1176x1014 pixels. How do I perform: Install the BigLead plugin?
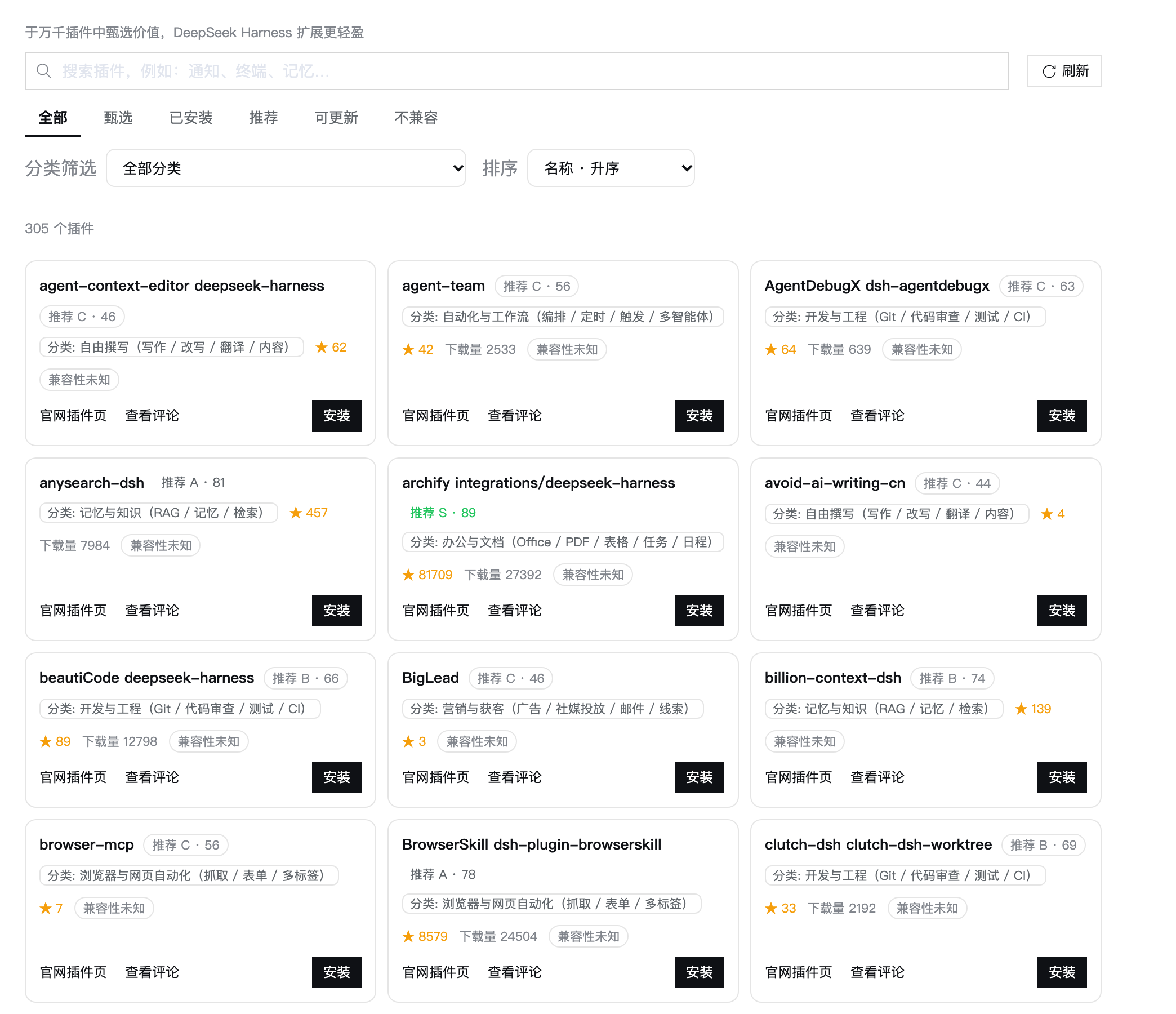tap(700, 777)
